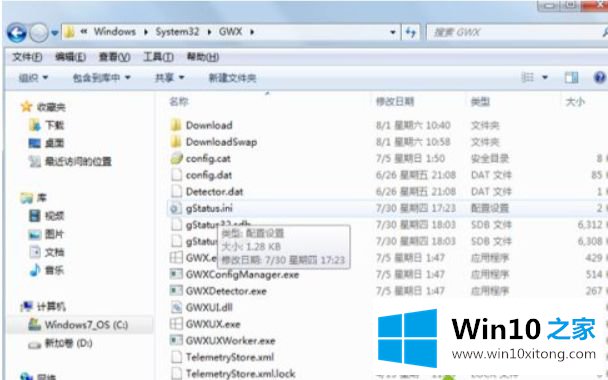The image size is (608, 380).
Task: Select Windows7_OS (C:) drive
Action: click(86, 325)
